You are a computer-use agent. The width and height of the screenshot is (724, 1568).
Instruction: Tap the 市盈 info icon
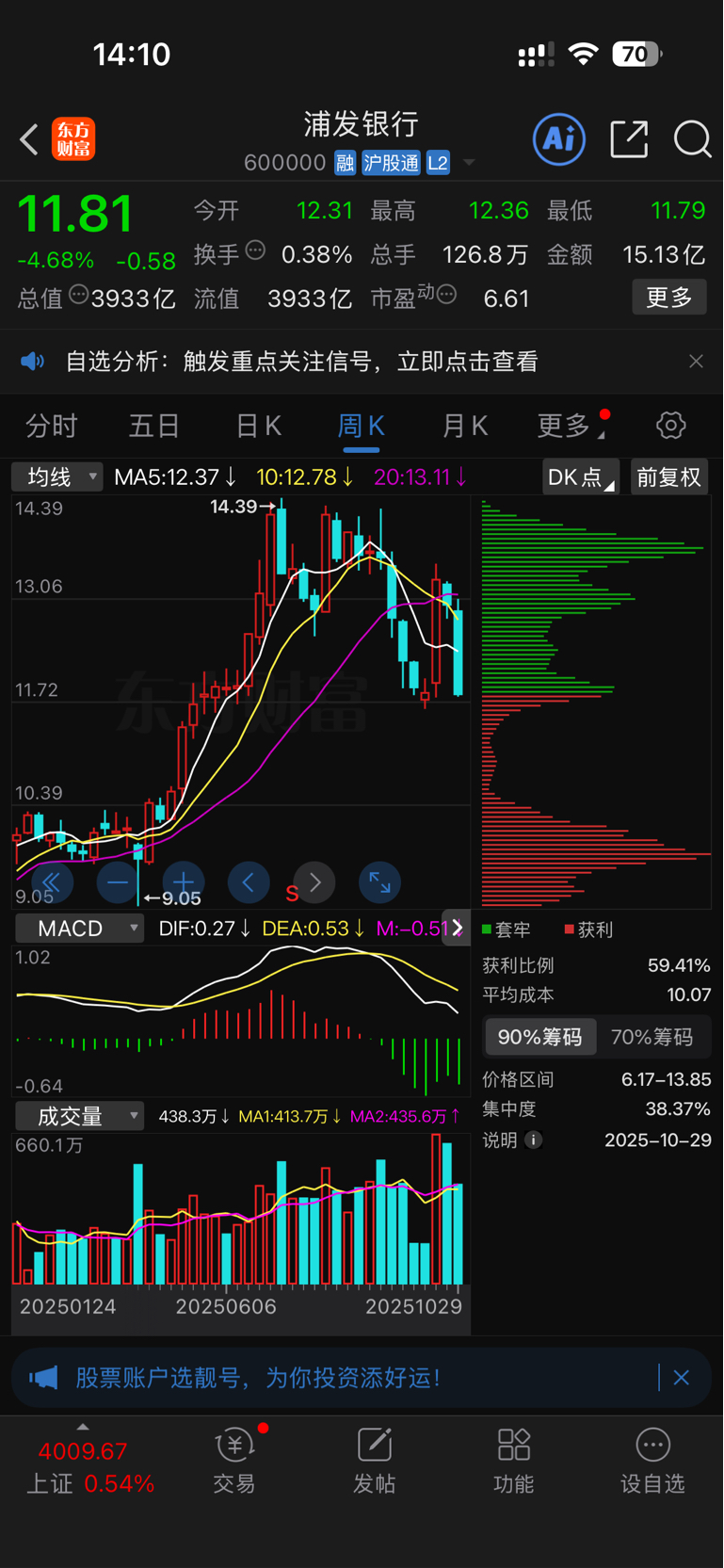click(x=446, y=295)
